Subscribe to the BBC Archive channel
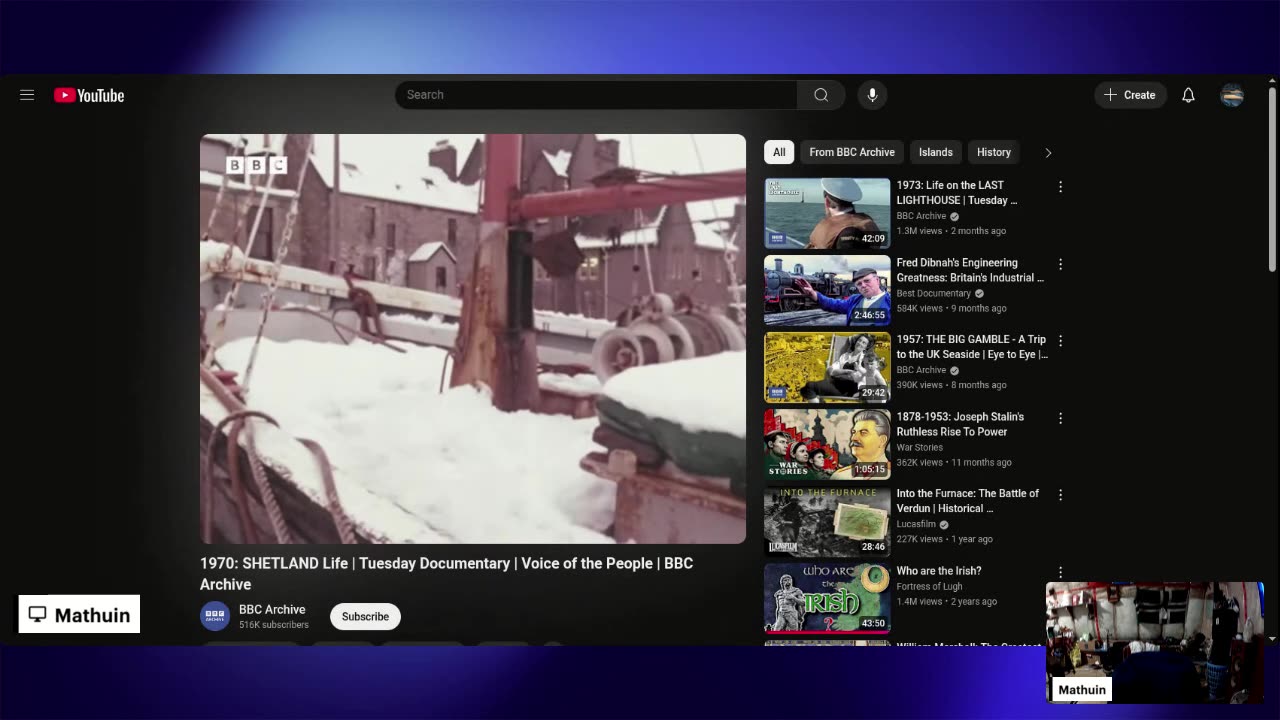1280x720 pixels. (x=365, y=616)
